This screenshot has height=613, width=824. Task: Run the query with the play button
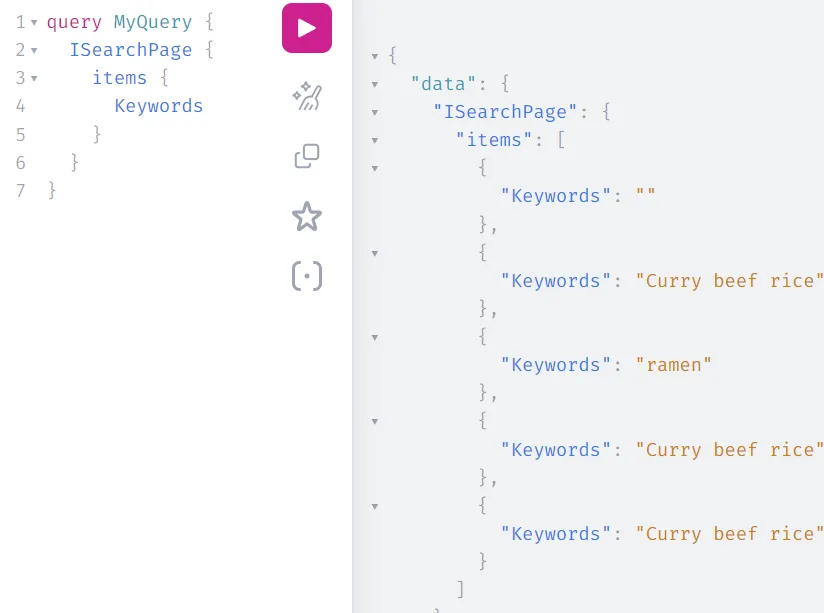(x=307, y=28)
